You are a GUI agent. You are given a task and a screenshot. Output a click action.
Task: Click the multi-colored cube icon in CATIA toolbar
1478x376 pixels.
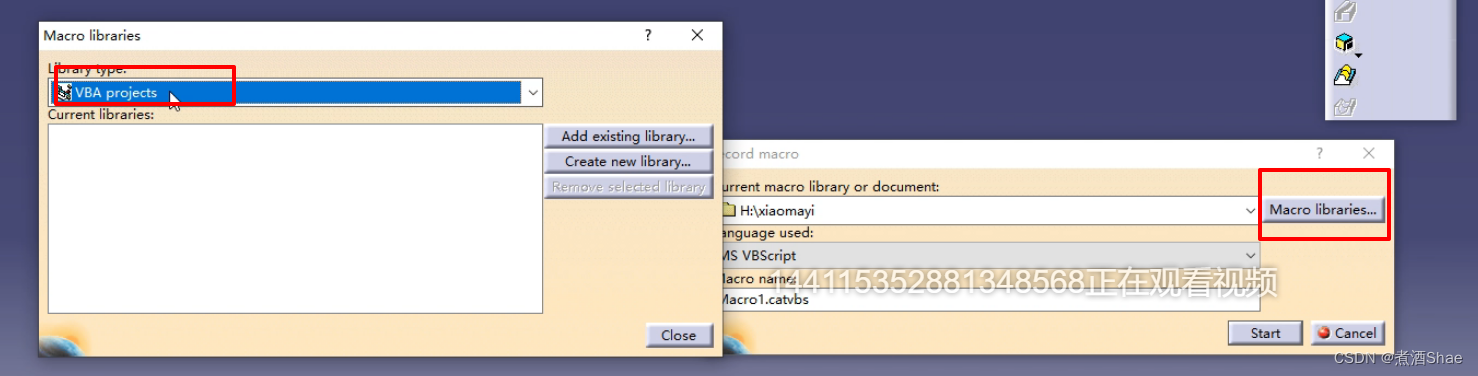coord(1344,42)
